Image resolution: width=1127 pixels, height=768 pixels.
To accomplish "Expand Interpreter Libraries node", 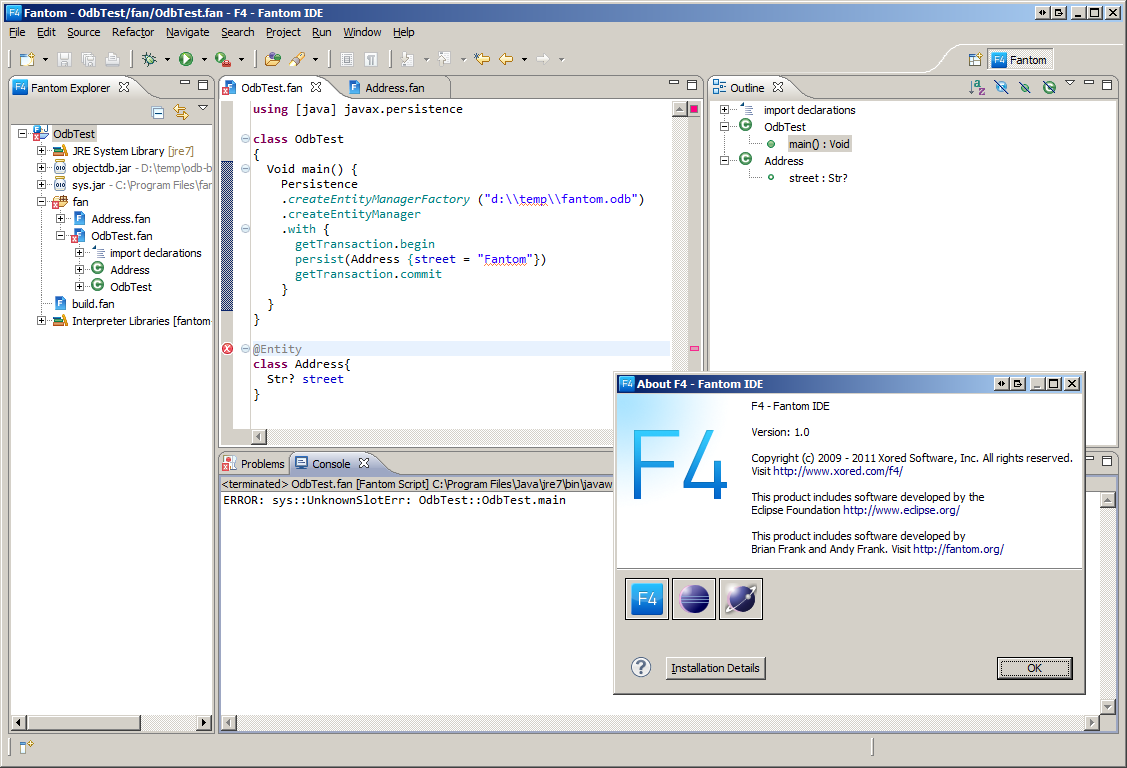I will click(41, 321).
